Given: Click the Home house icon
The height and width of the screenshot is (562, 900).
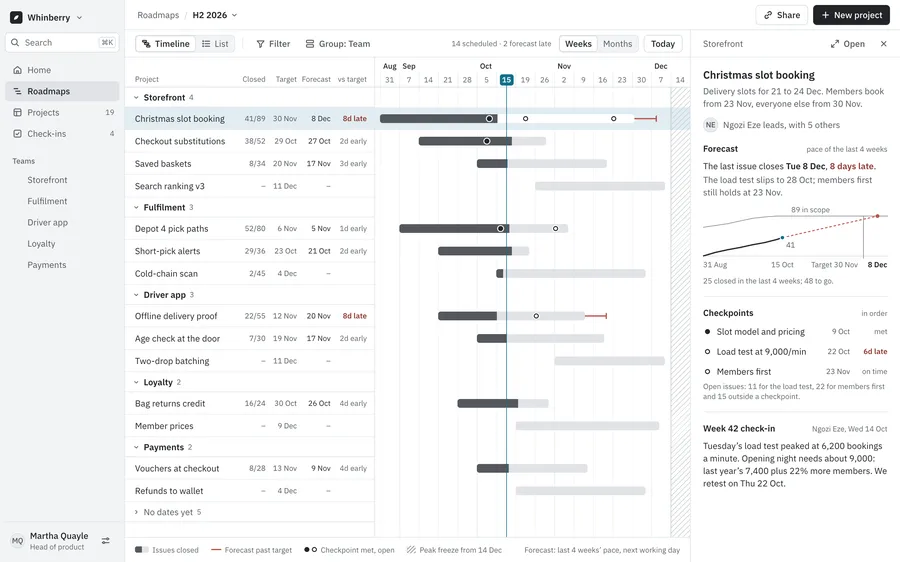Looking at the screenshot, I should pyautogui.click(x=17, y=70).
